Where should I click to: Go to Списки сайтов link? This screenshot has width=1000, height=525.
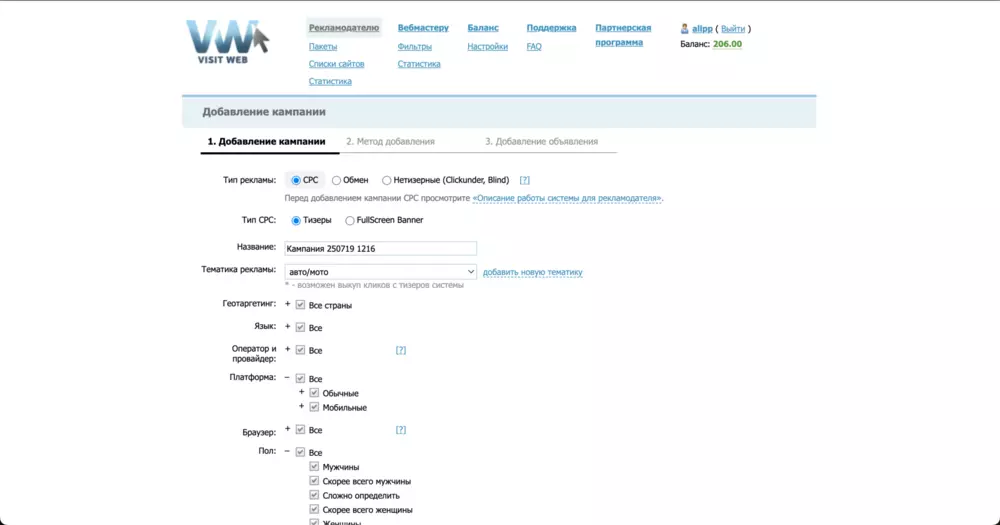[x=336, y=64]
